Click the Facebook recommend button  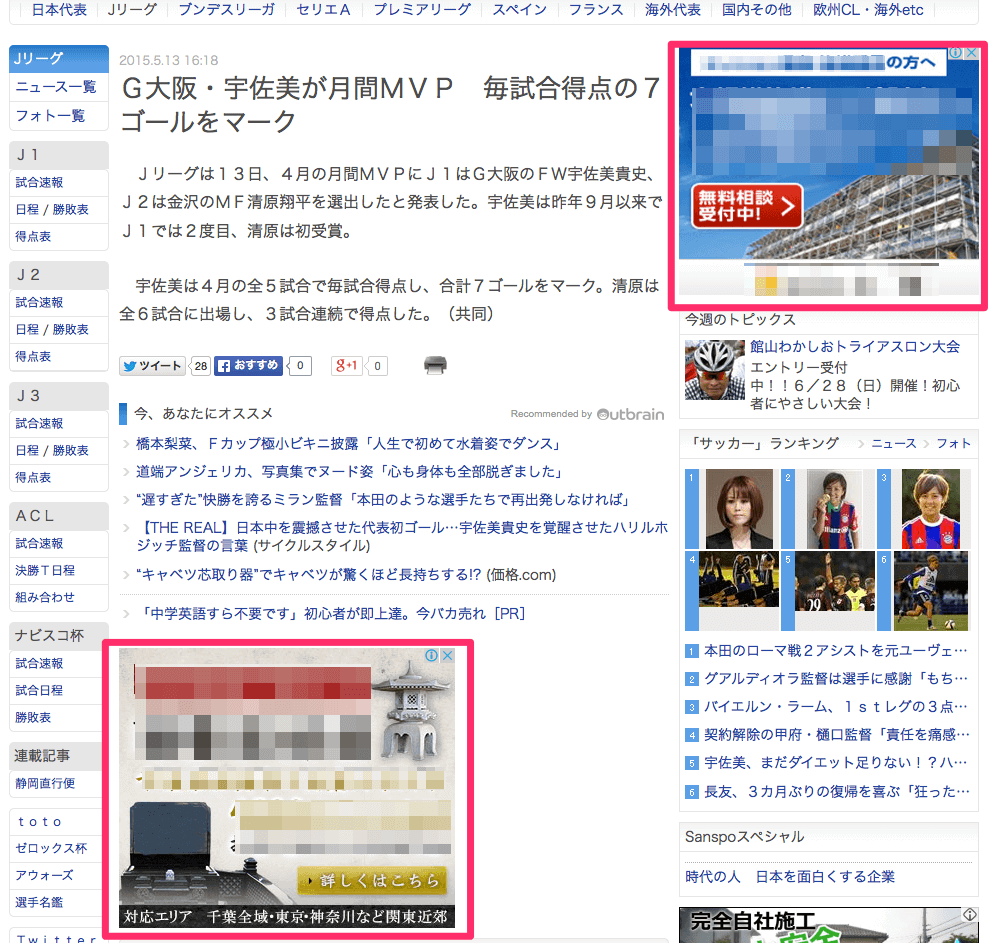click(x=249, y=366)
